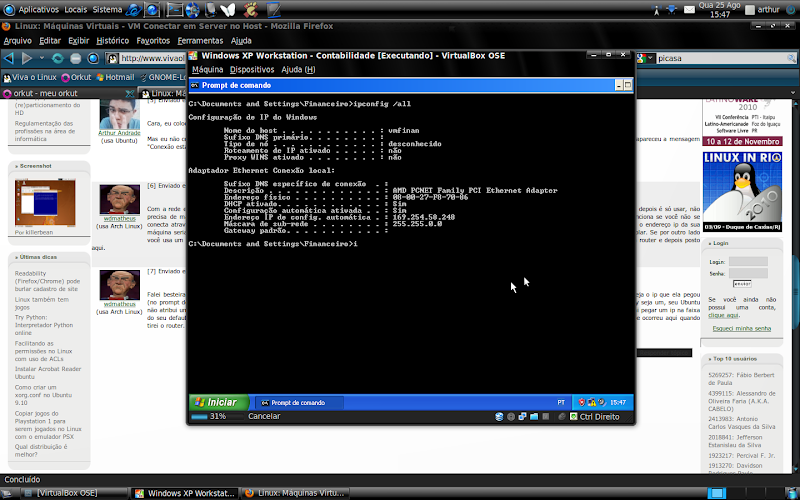Click the magnifier search button in Firefox search box
Screen dimensions: 800x500
tap(792, 58)
